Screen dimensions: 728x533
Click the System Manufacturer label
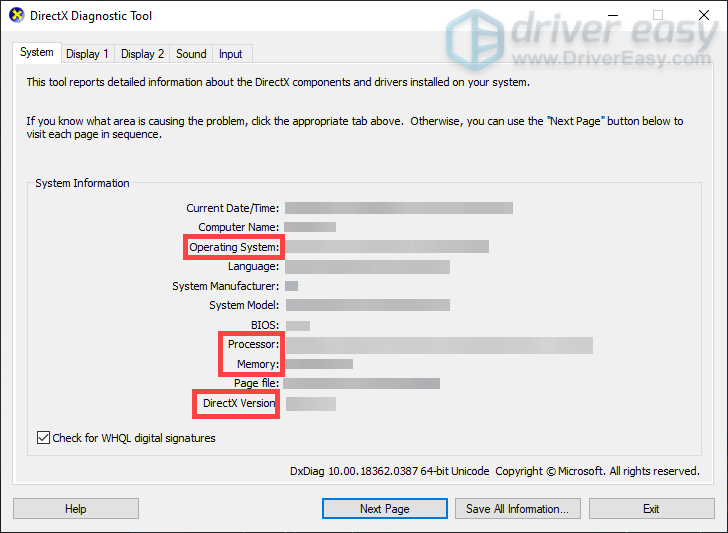226,286
